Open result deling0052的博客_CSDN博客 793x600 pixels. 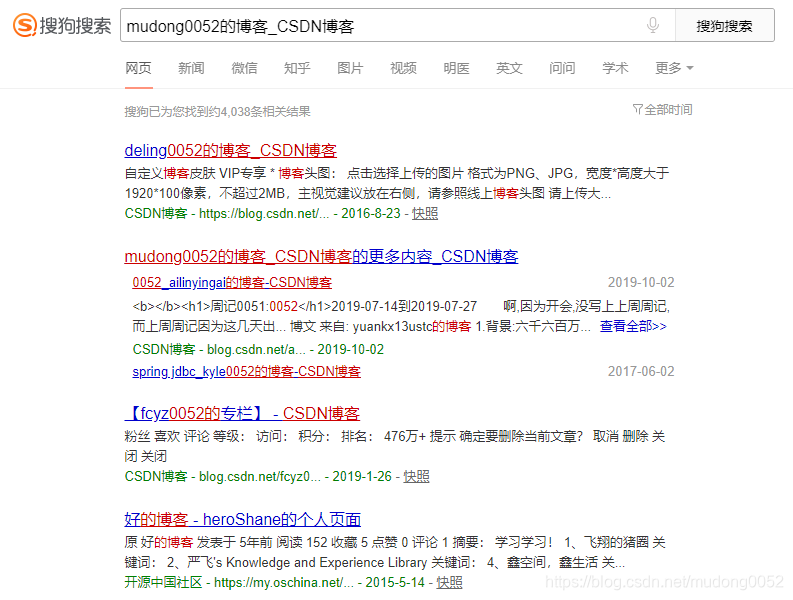pos(231,150)
